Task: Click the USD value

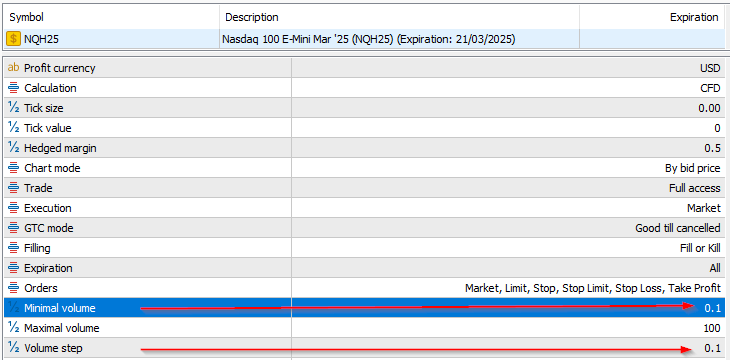Action: tap(710, 68)
